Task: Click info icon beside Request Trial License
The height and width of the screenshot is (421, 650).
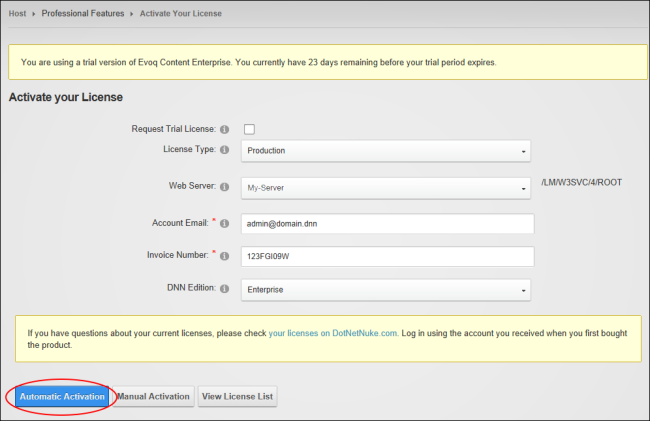Action: 224,129
